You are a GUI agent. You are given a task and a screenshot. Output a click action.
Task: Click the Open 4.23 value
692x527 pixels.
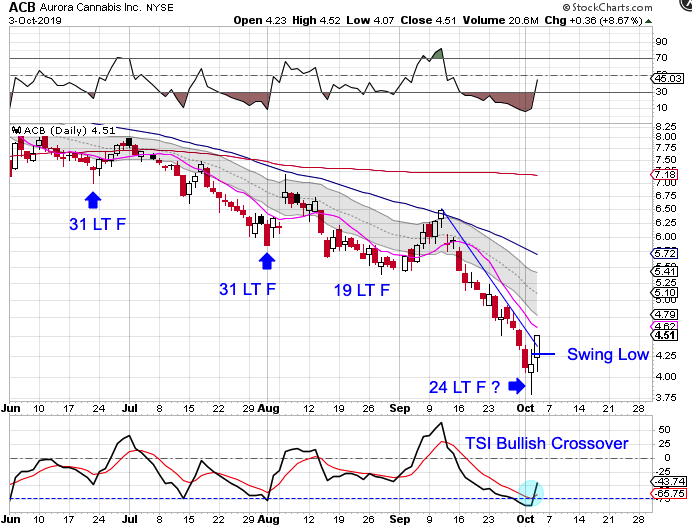click(x=260, y=20)
